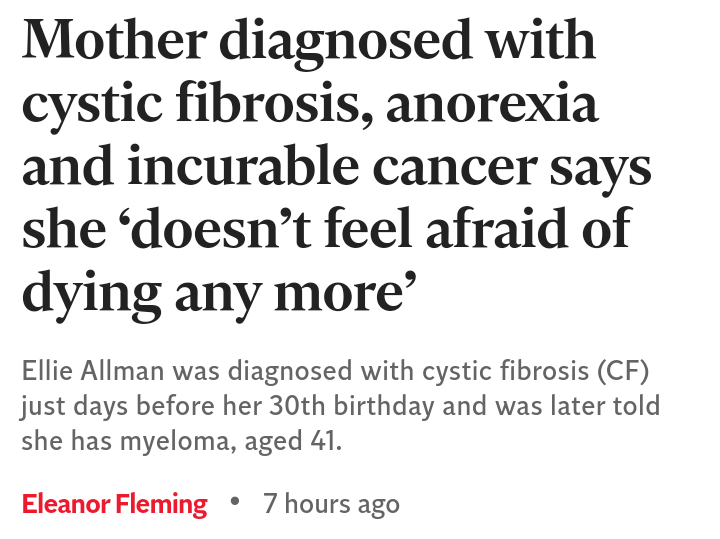720x539 pixels.
Task: Click the '7 hours ago' timestamp
Action: tap(331, 504)
